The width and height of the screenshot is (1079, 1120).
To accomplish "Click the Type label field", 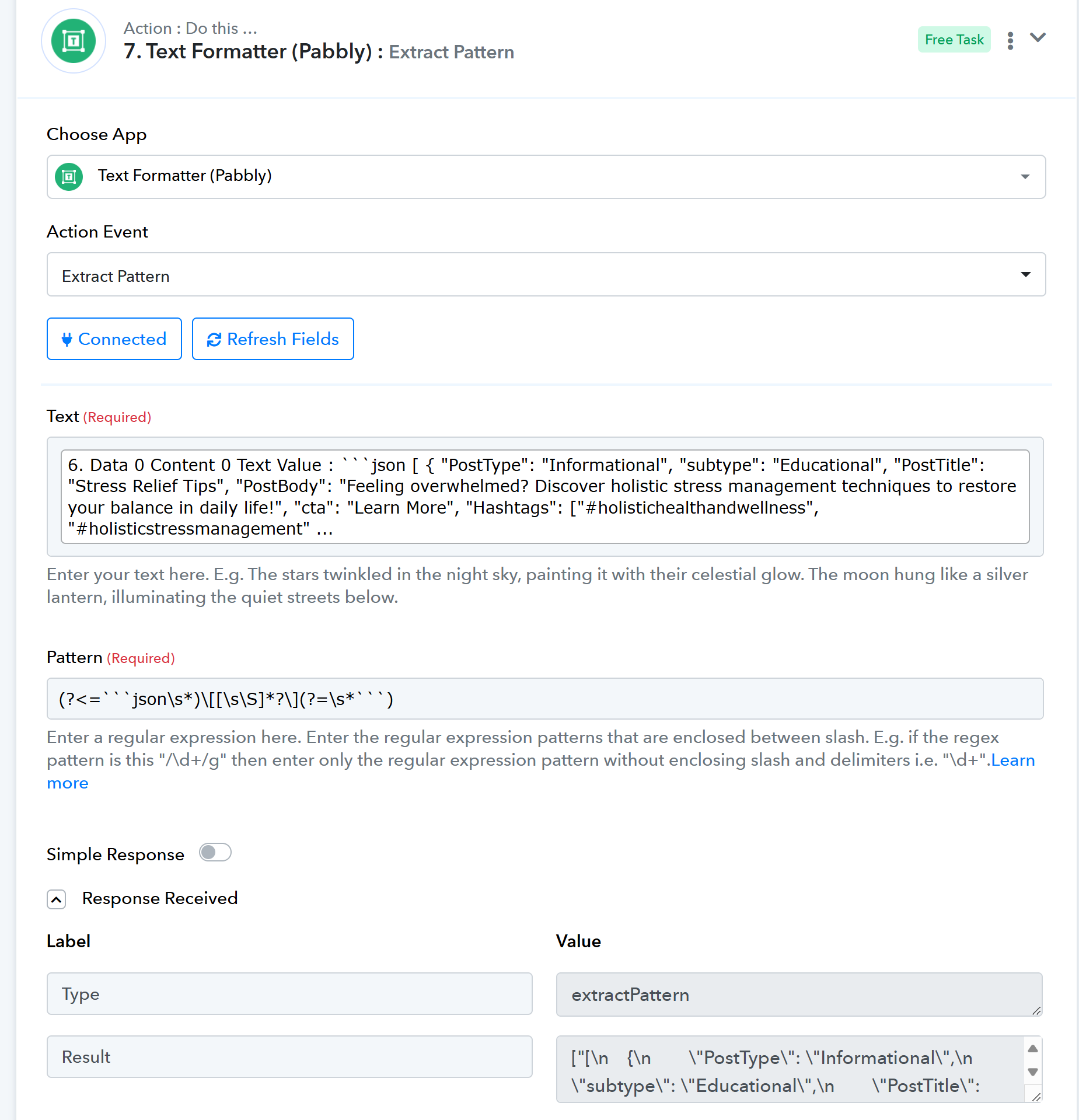I will [289, 994].
